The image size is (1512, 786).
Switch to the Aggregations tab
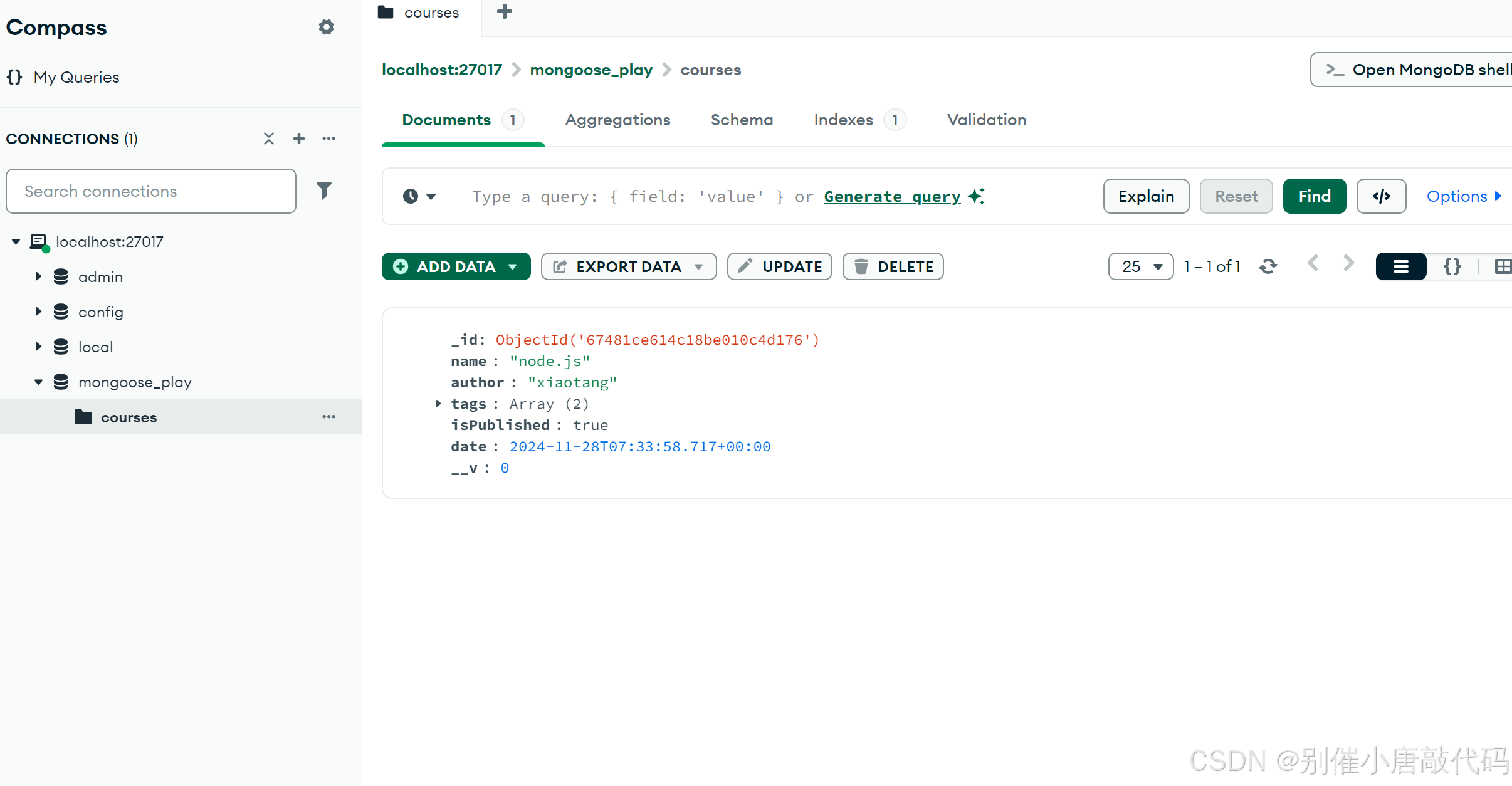click(617, 120)
